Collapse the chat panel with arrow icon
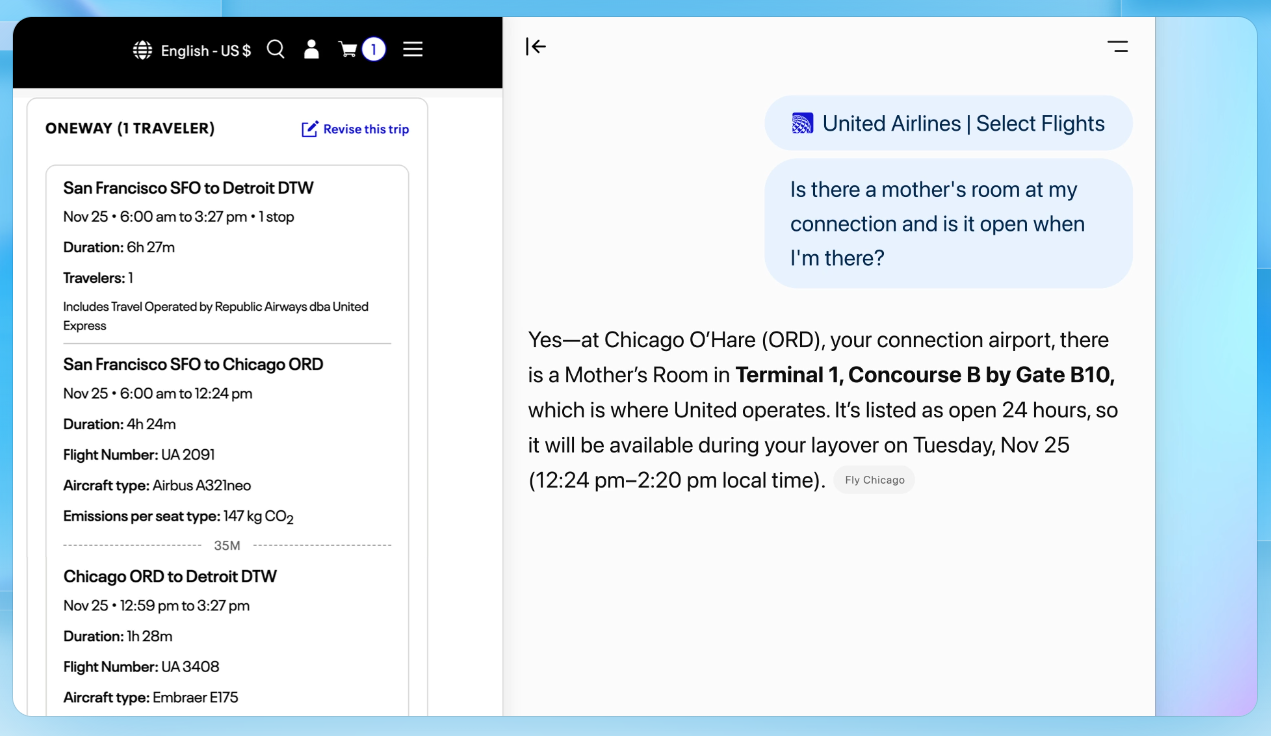Viewport: 1271px width, 736px height. point(536,46)
